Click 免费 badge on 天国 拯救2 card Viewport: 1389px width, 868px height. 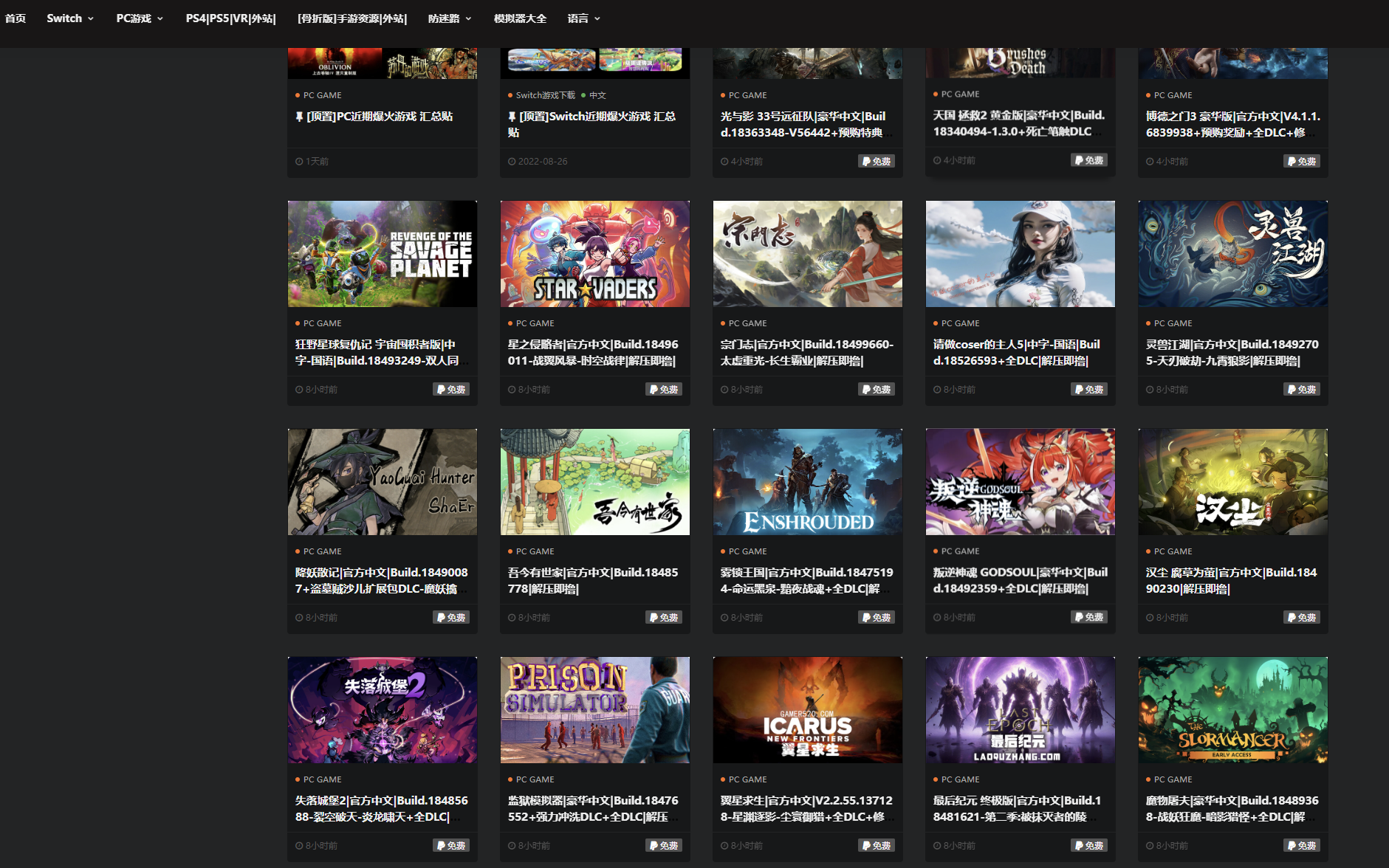pos(1089,160)
